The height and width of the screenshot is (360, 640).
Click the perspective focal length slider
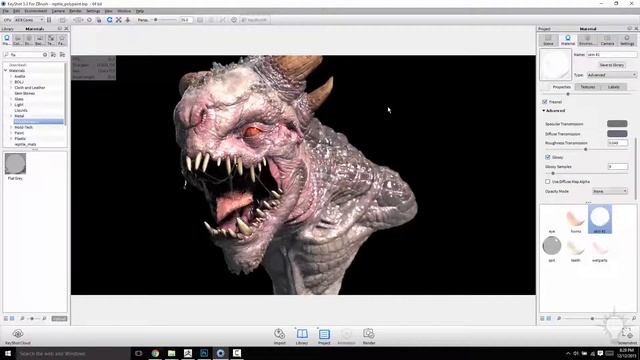164,20
